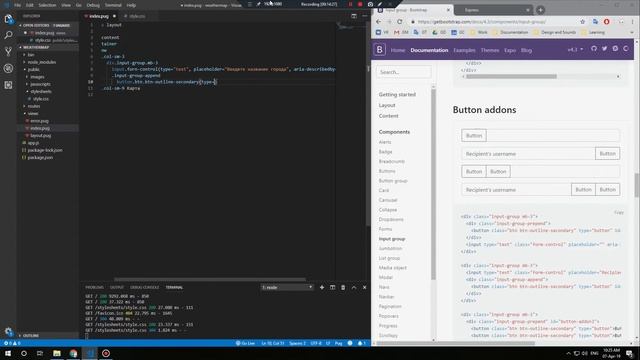
Task: Split the terminal pane
Action: coord(332,287)
